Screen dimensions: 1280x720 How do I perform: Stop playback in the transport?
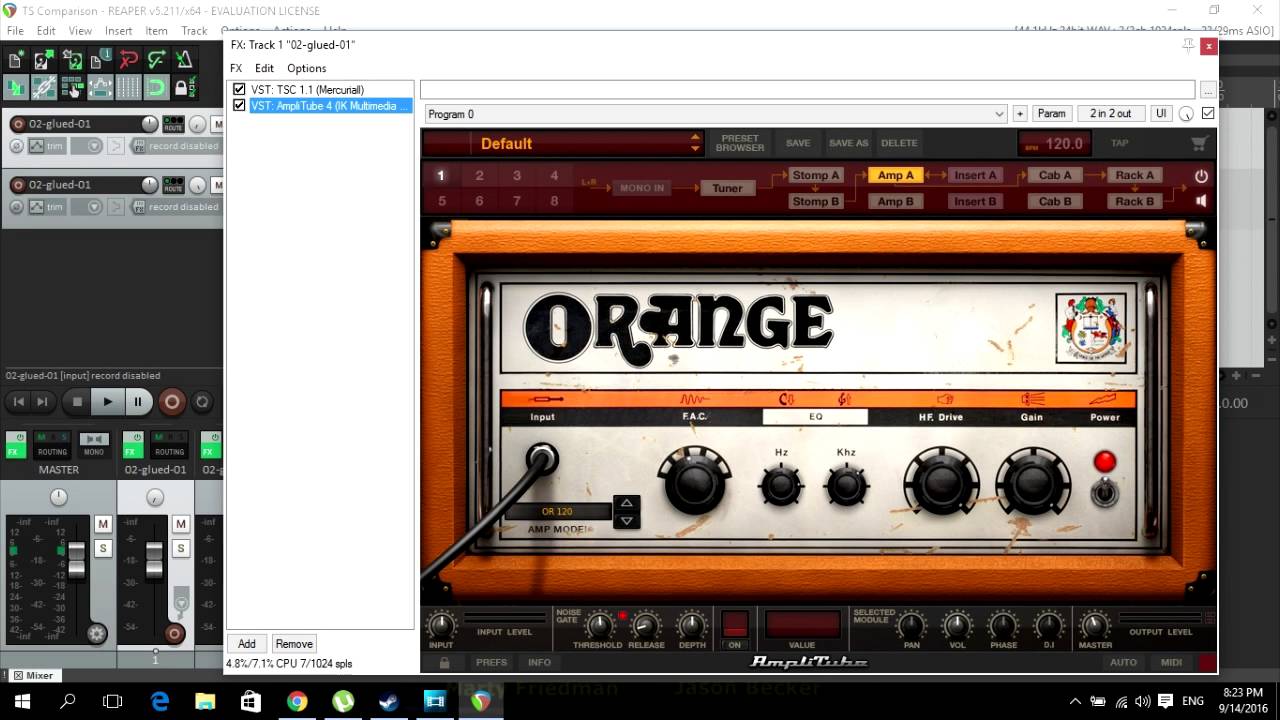(77, 402)
